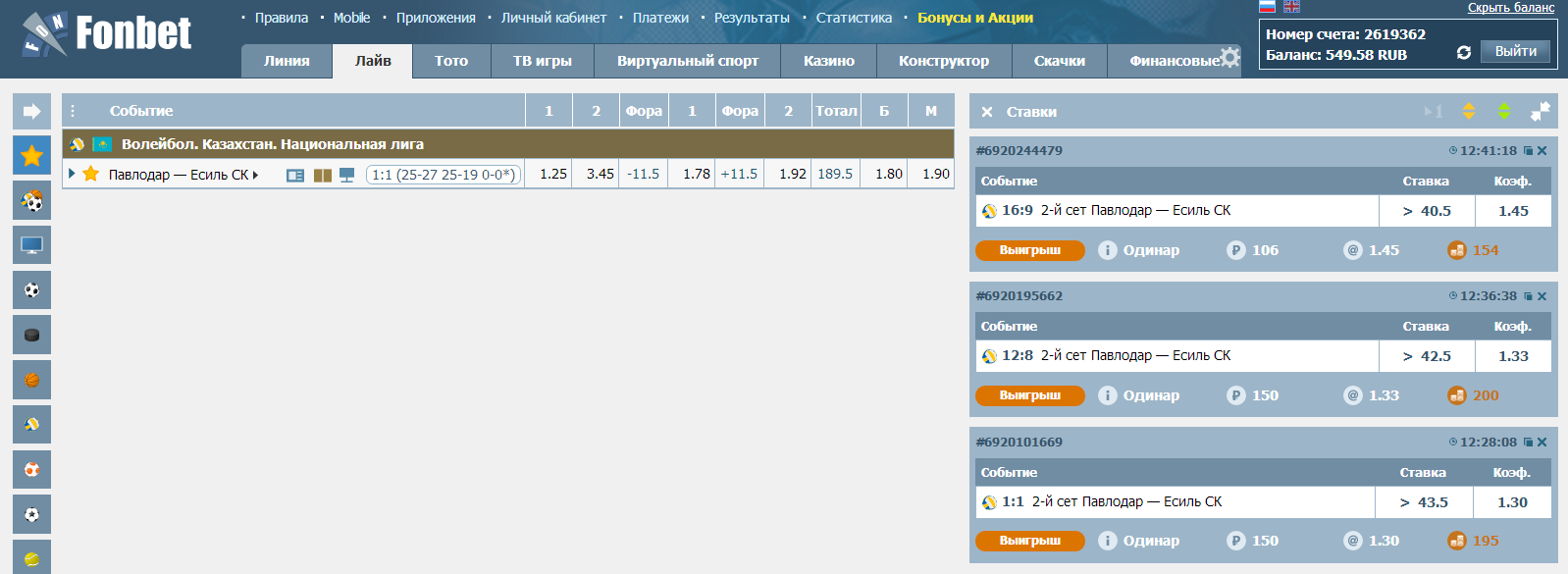1568x574 pixels.
Task: Open markets arrow after Есиль СК name
Action: pos(255,175)
